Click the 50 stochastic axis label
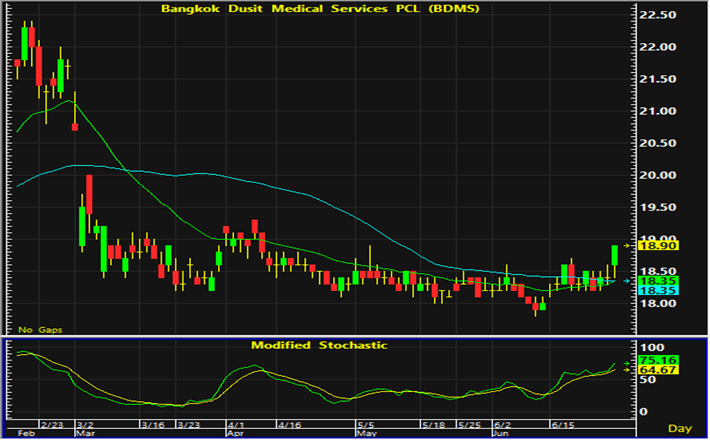The width and height of the screenshot is (710, 440). click(647, 379)
